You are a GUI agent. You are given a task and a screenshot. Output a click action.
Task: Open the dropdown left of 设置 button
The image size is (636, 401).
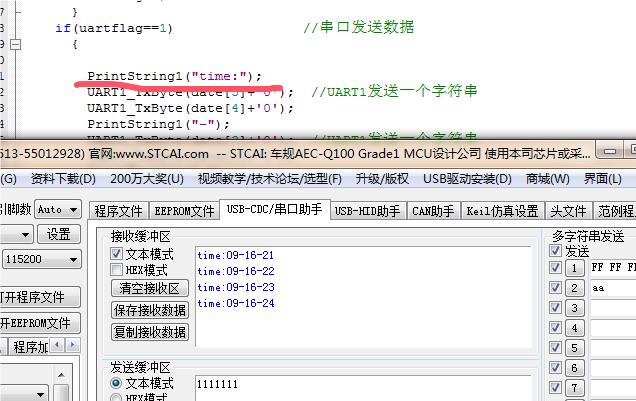point(16,234)
